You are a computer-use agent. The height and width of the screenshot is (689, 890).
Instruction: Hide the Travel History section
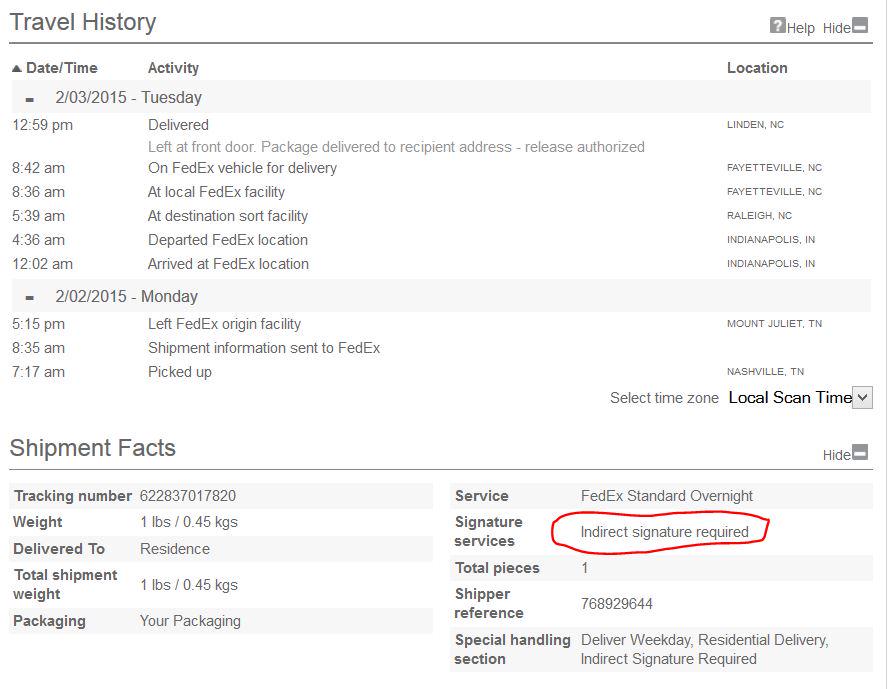(837, 28)
